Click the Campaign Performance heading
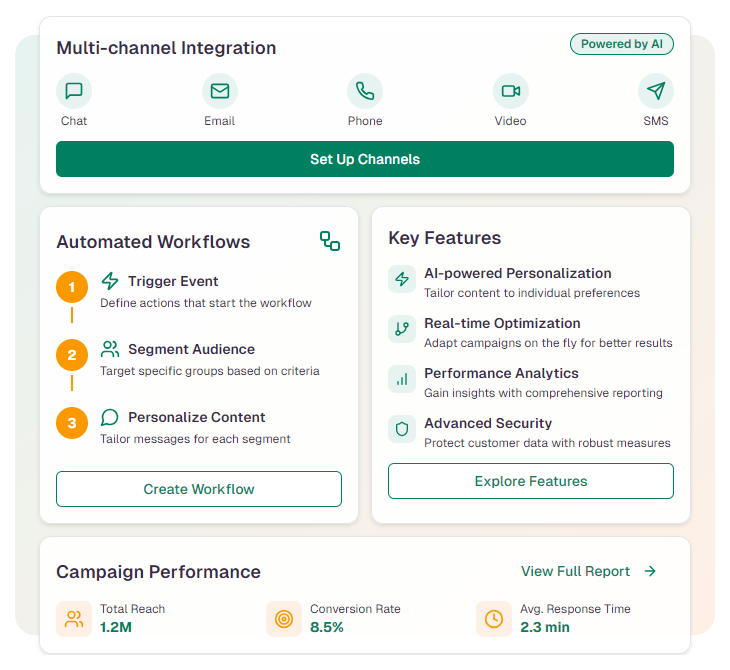 158,572
